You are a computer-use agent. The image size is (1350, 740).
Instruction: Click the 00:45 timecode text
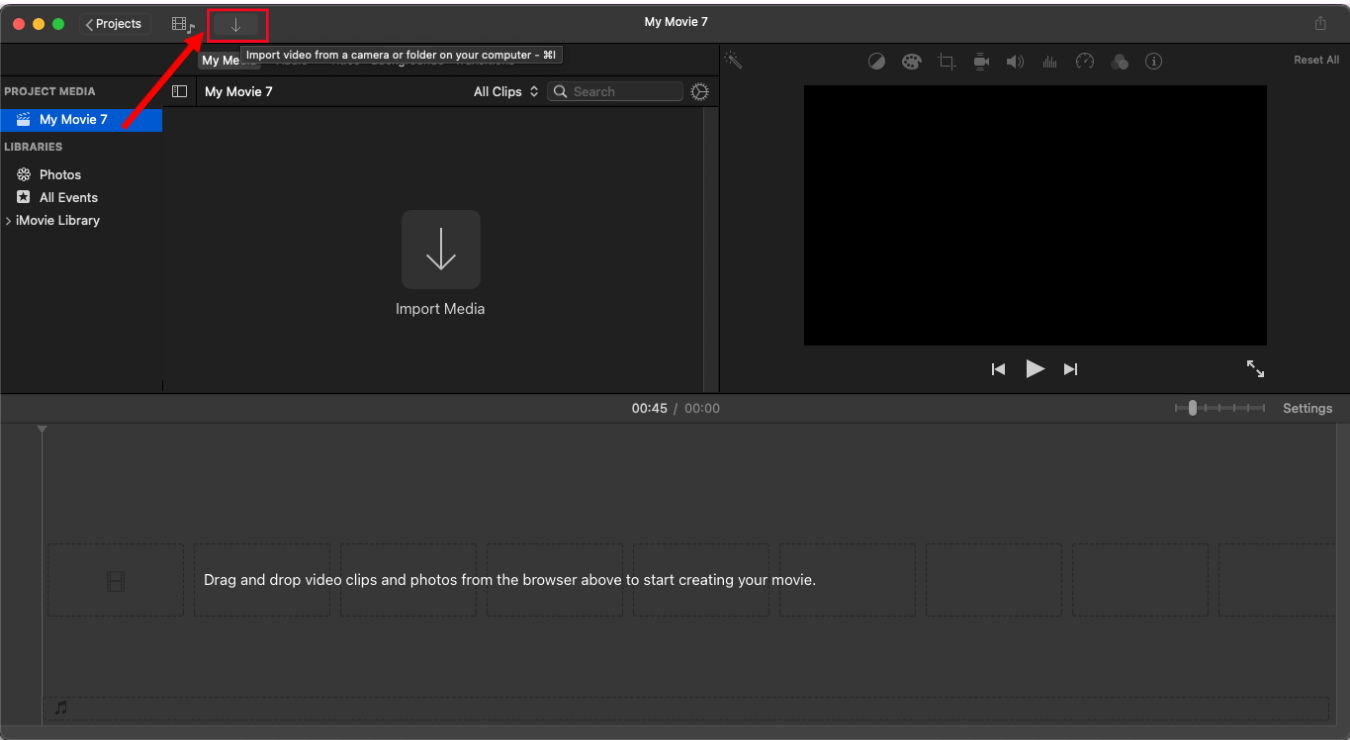pyautogui.click(x=649, y=408)
